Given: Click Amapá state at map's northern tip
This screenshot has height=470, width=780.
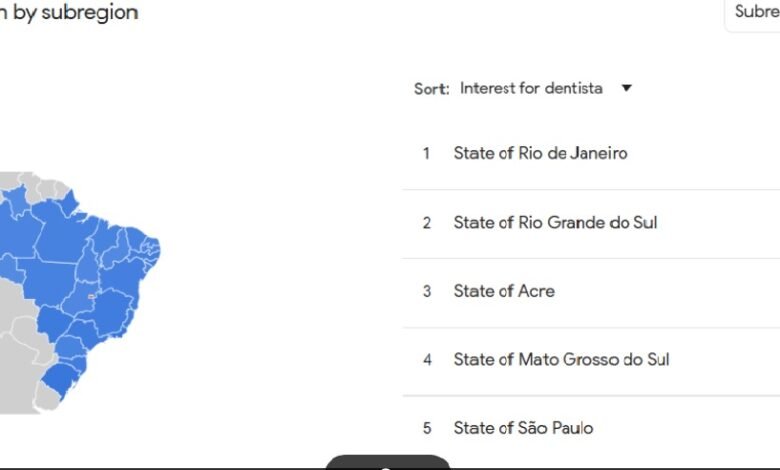Looking at the screenshot, I should pyautogui.click(x=71, y=199).
